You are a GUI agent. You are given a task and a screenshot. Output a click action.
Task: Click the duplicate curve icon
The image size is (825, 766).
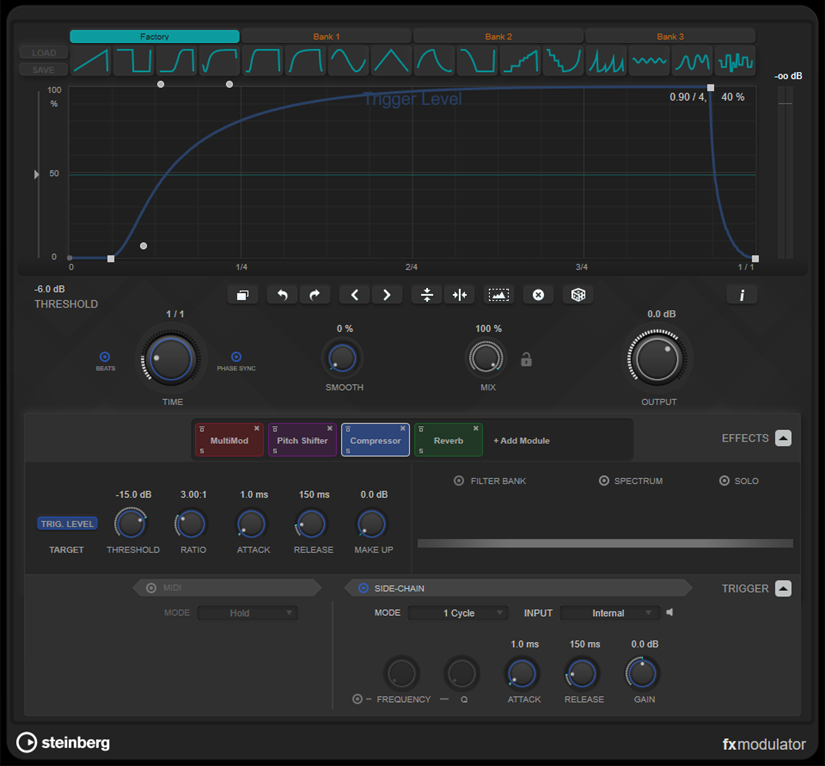click(x=242, y=295)
